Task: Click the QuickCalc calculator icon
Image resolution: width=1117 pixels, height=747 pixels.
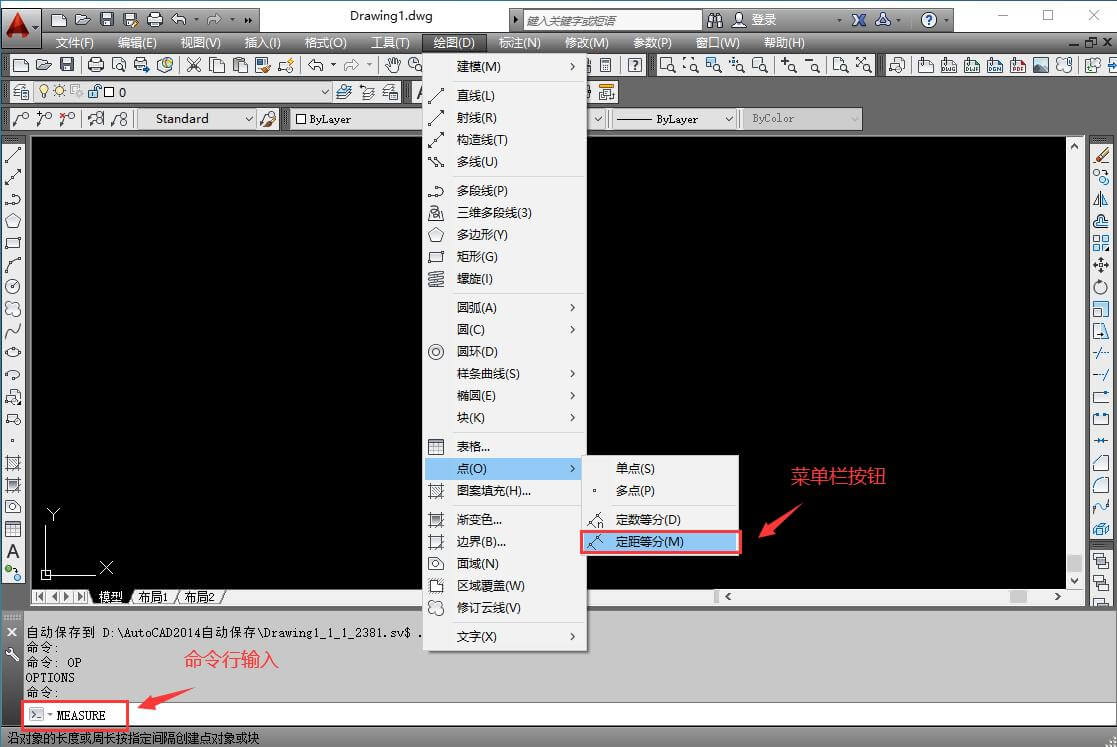Action: pyautogui.click(x=606, y=66)
